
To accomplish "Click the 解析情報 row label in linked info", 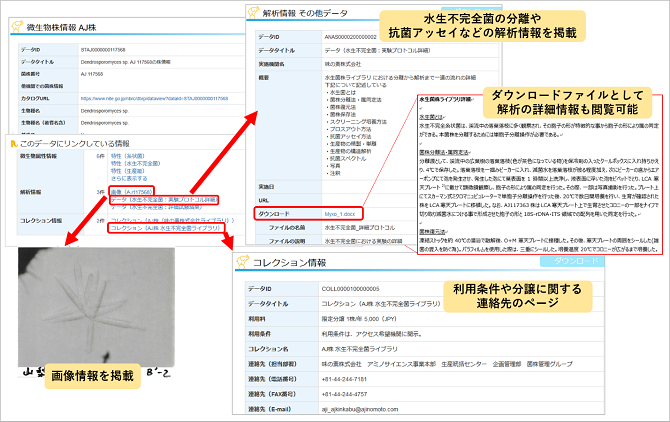I will click(30, 192).
